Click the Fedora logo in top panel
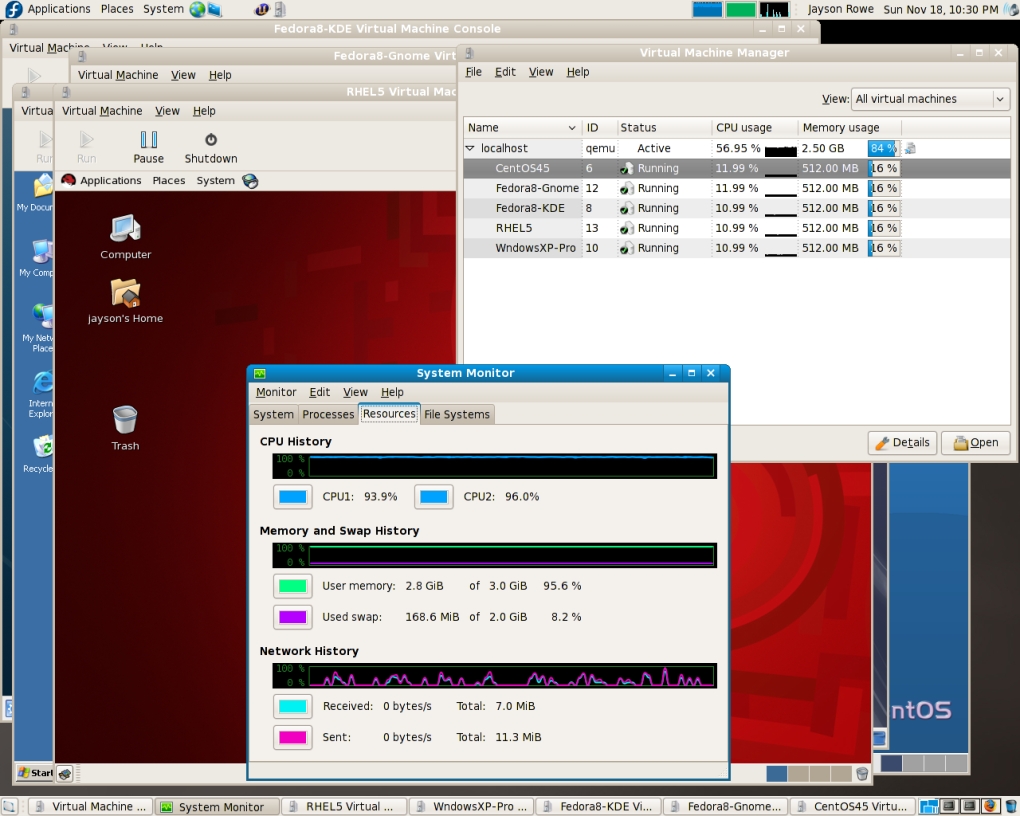This screenshot has width=1020, height=816. (13, 9)
